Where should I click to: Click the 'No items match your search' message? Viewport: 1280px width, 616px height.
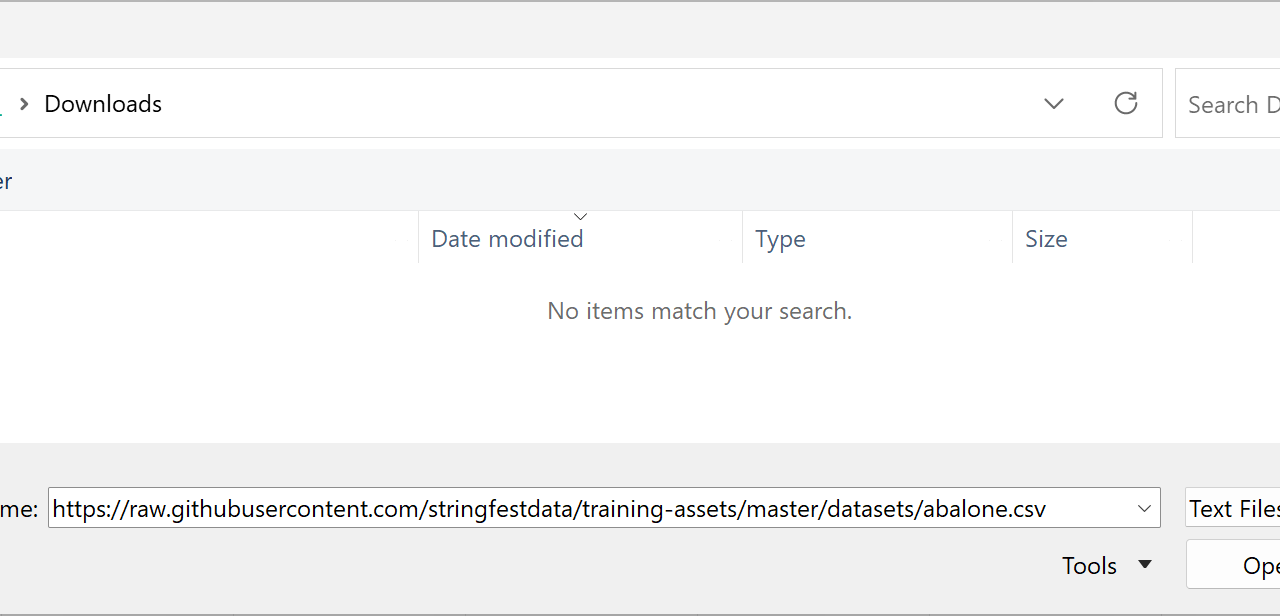tap(699, 311)
